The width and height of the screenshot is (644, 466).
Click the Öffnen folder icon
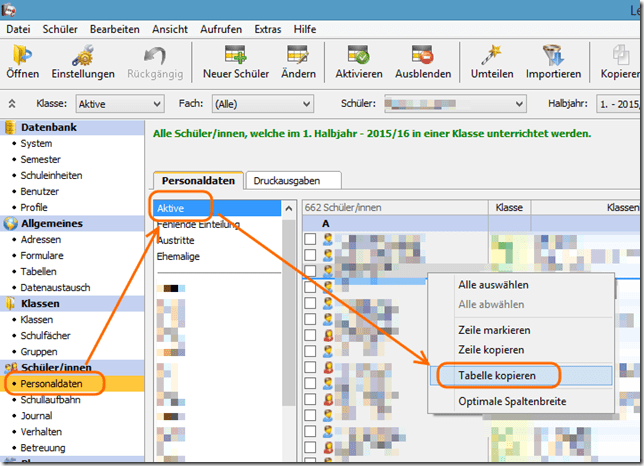[23, 54]
